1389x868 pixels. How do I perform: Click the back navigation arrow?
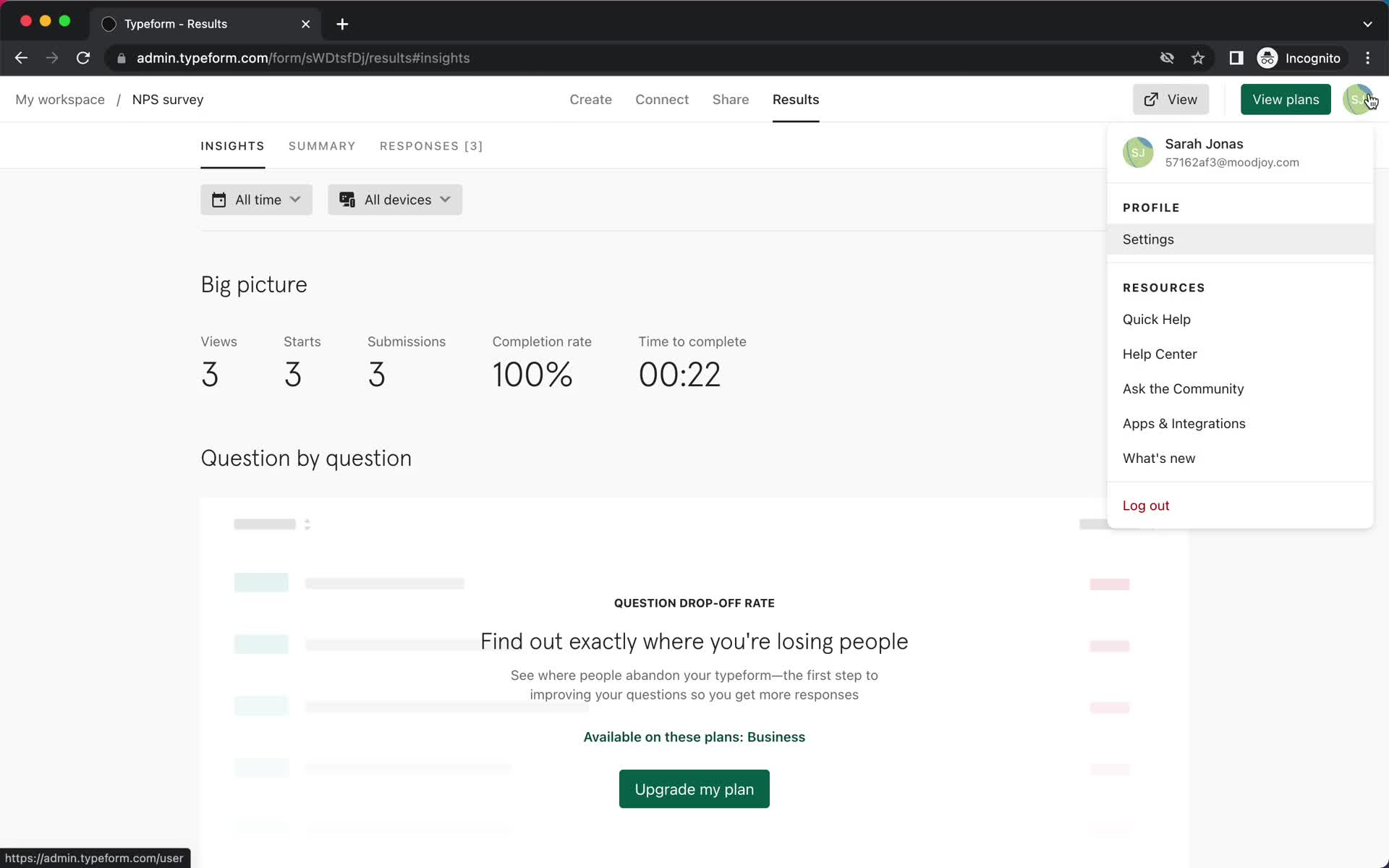pyautogui.click(x=20, y=58)
